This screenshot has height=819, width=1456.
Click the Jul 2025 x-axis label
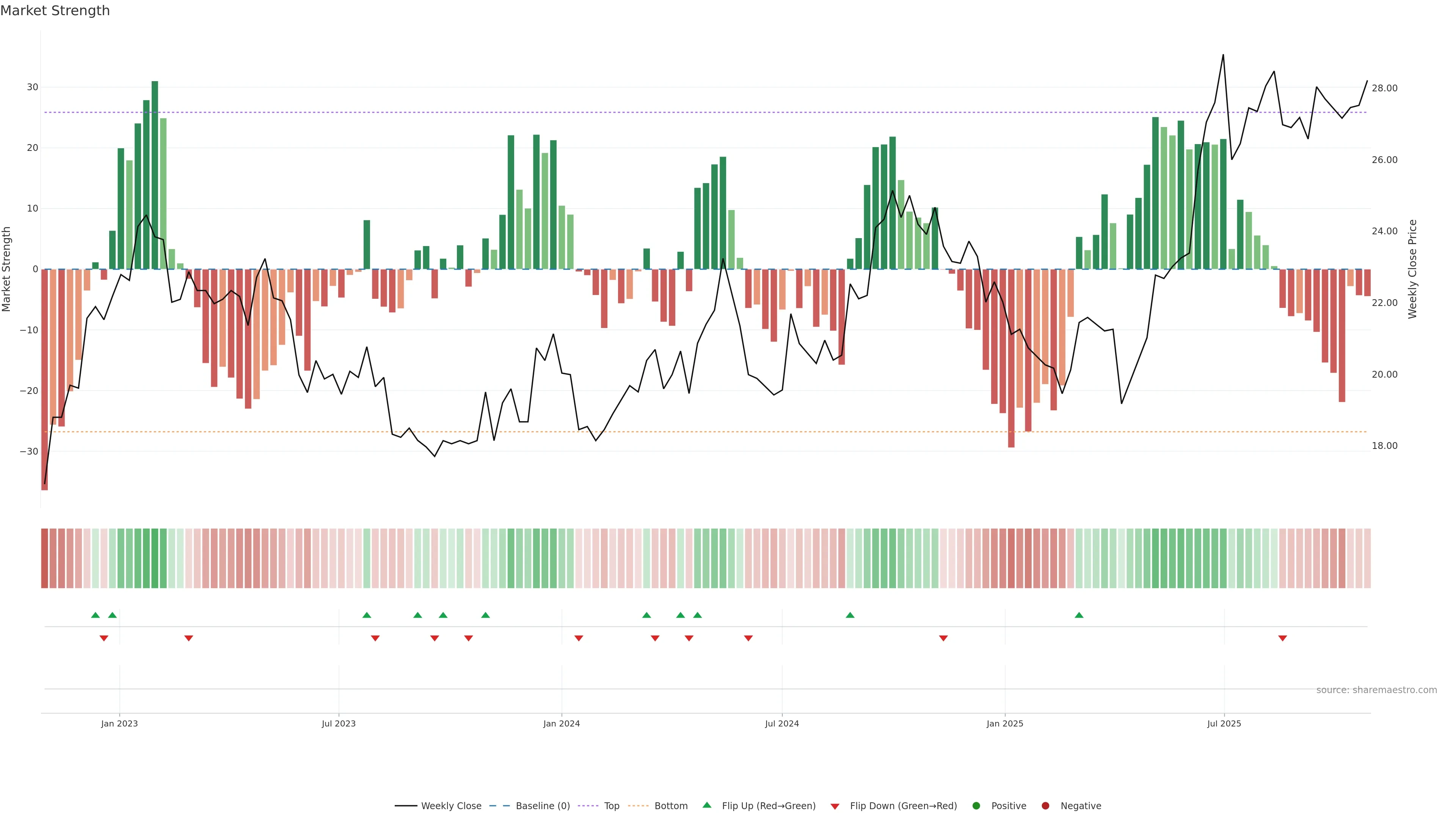[x=1224, y=723]
